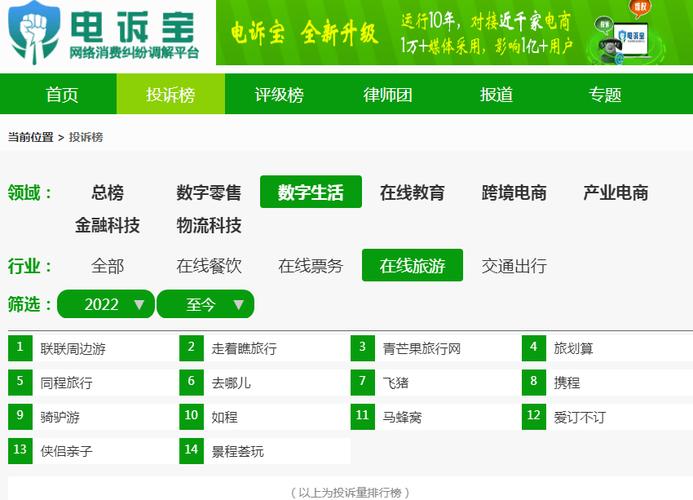This screenshot has height=500, width=693.
Task: Select the 物流科技 field filter
Action: point(209,225)
